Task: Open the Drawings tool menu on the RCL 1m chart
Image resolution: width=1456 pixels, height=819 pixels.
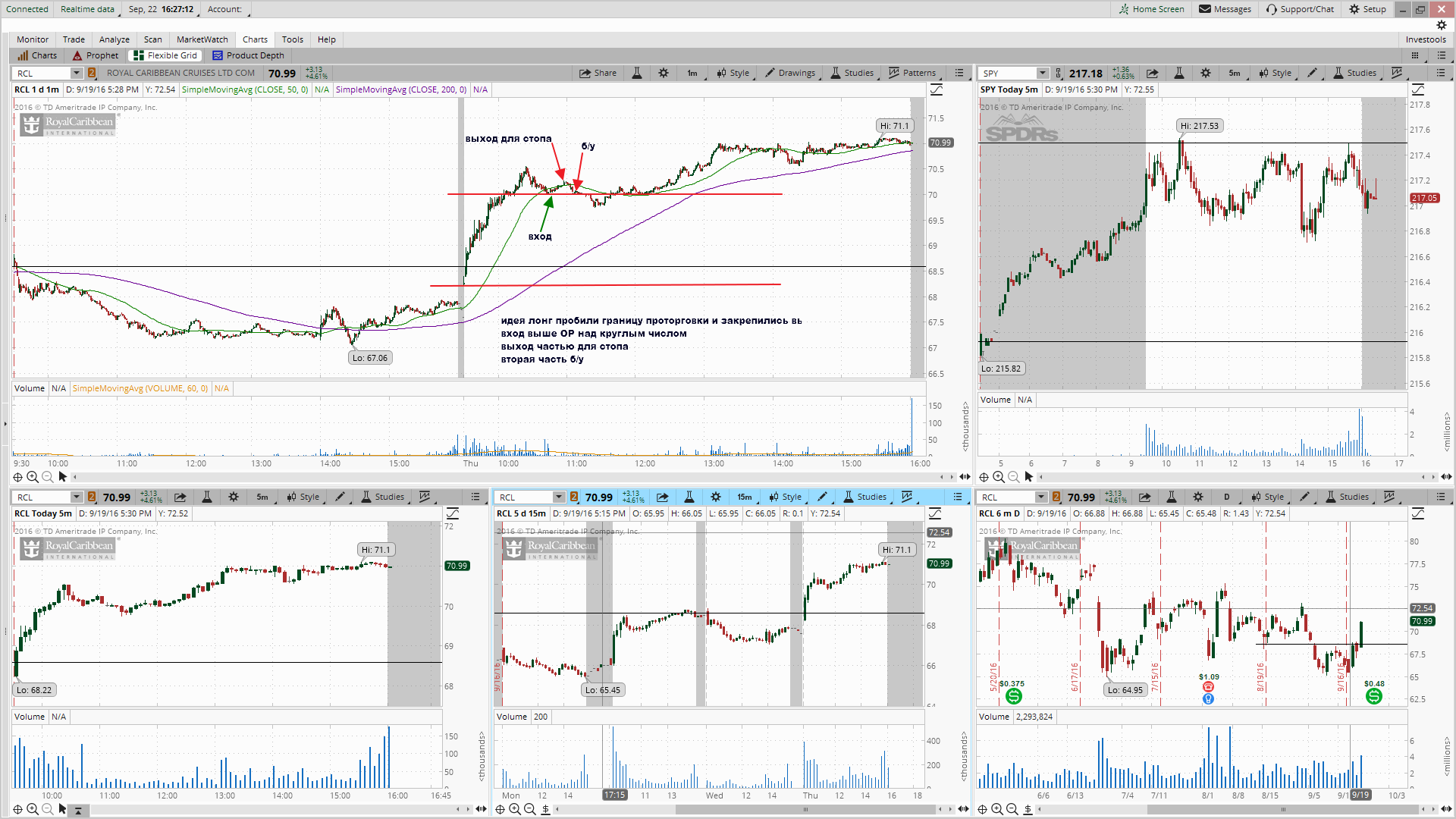Action: point(789,74)
